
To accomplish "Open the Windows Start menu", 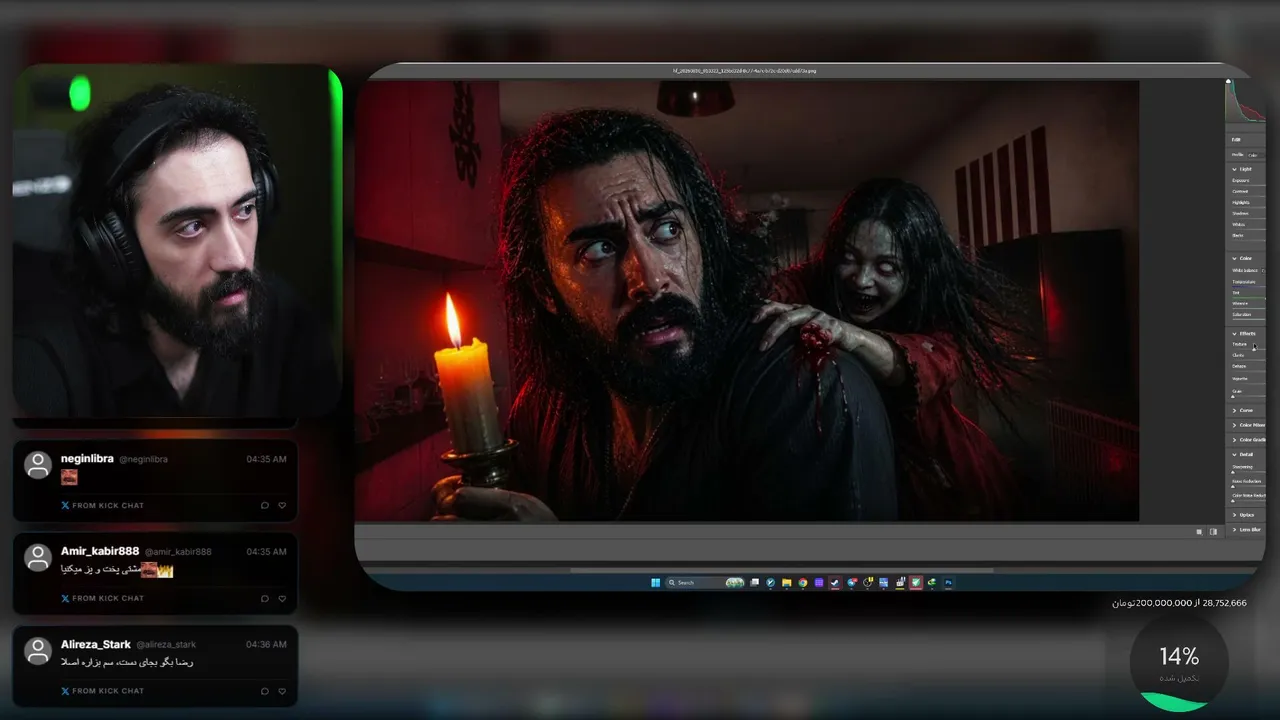I will click(656, 582).
